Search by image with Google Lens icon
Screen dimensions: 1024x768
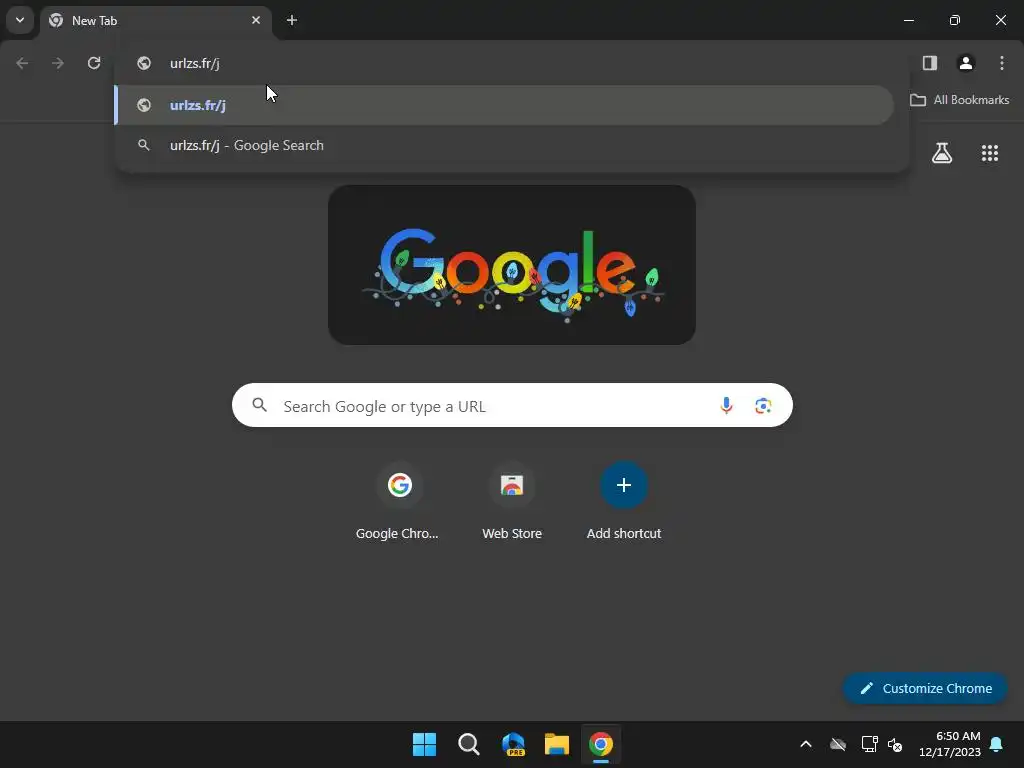[x=763, y=406]
